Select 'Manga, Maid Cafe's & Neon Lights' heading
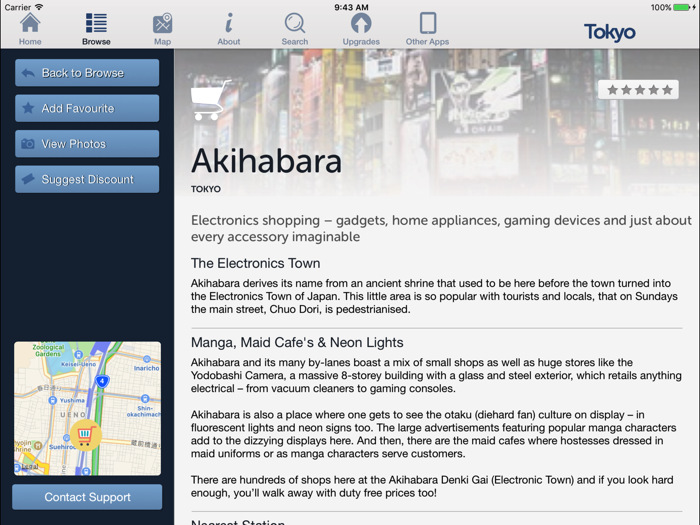 point(297,342)
